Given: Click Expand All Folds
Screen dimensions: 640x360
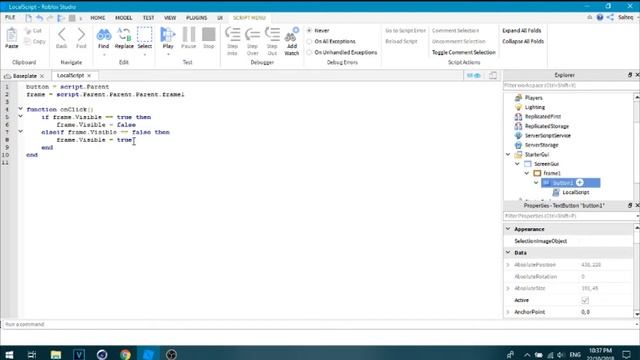Looking at the screenshot, I should pos(522,31).
